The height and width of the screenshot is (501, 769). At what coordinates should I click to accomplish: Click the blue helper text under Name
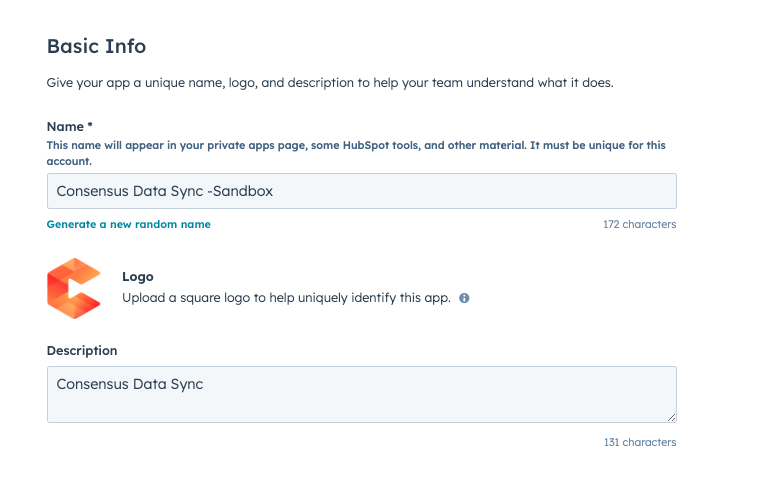pos(356,153)
